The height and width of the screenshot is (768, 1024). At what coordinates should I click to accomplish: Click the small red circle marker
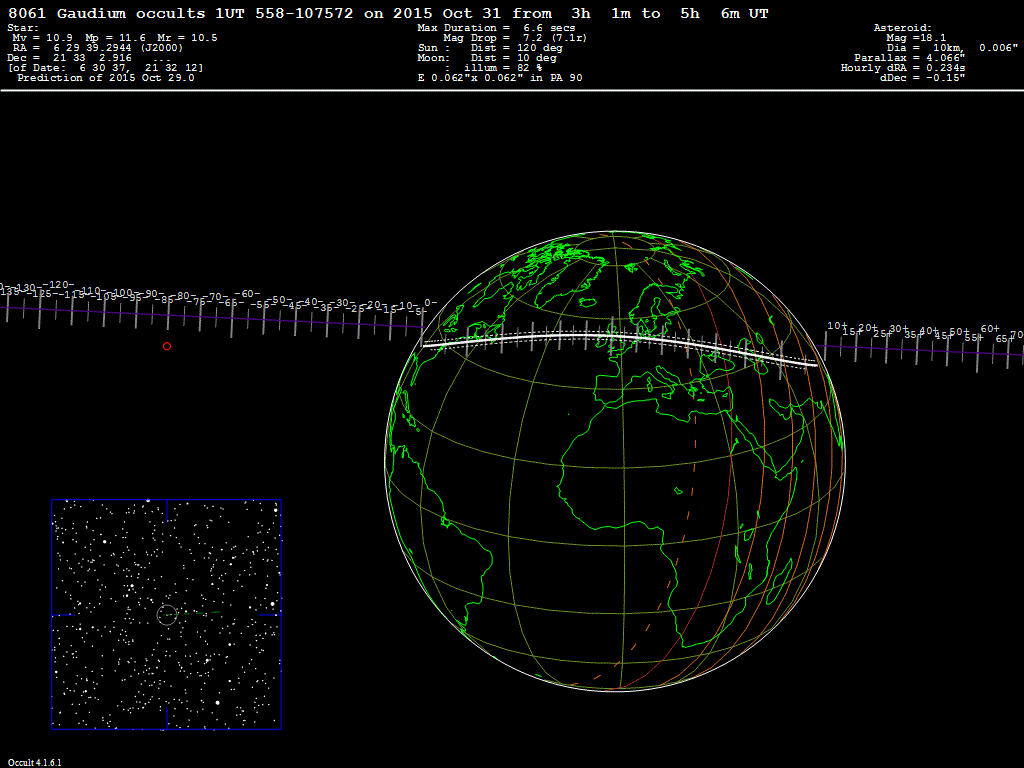coord(167,346)
